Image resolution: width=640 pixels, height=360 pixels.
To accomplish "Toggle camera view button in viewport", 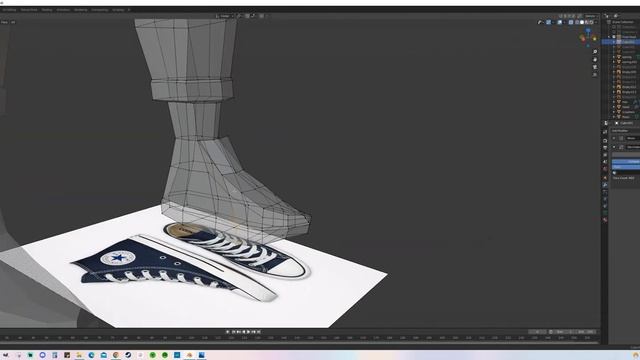I will coord(595,67).
